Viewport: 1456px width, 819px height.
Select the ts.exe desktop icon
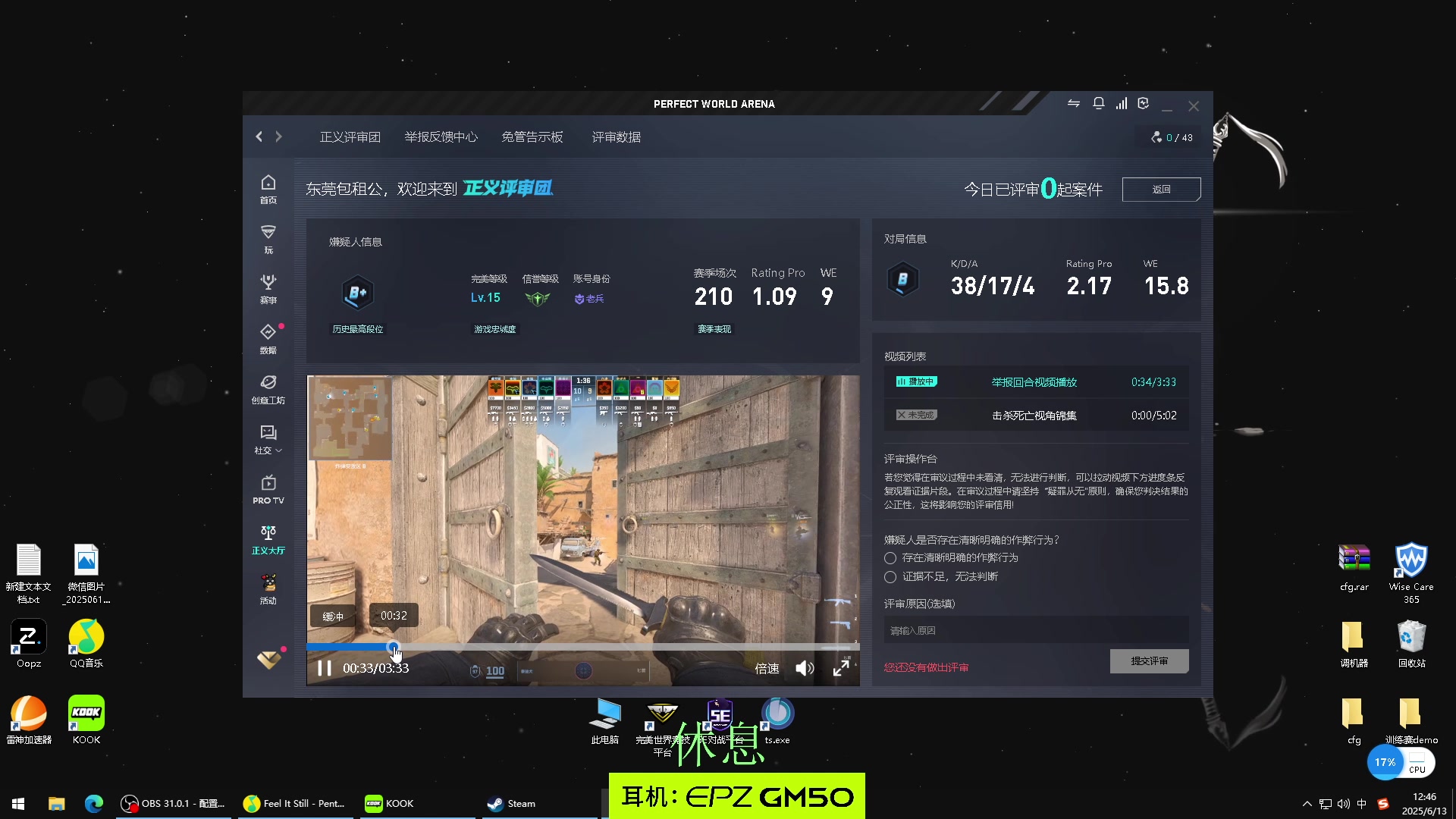click(x=777, y=721)
